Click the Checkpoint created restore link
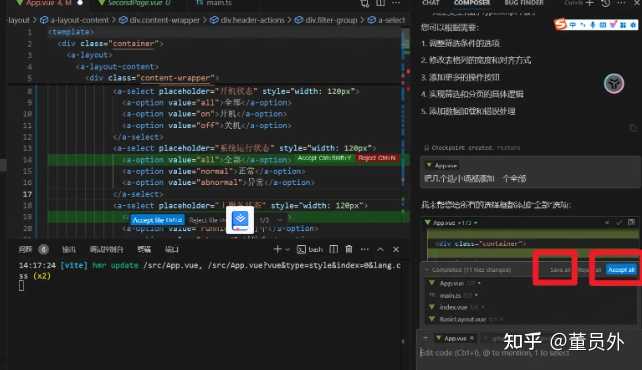Viewport: 642px width, 370px height. (508, 148)
